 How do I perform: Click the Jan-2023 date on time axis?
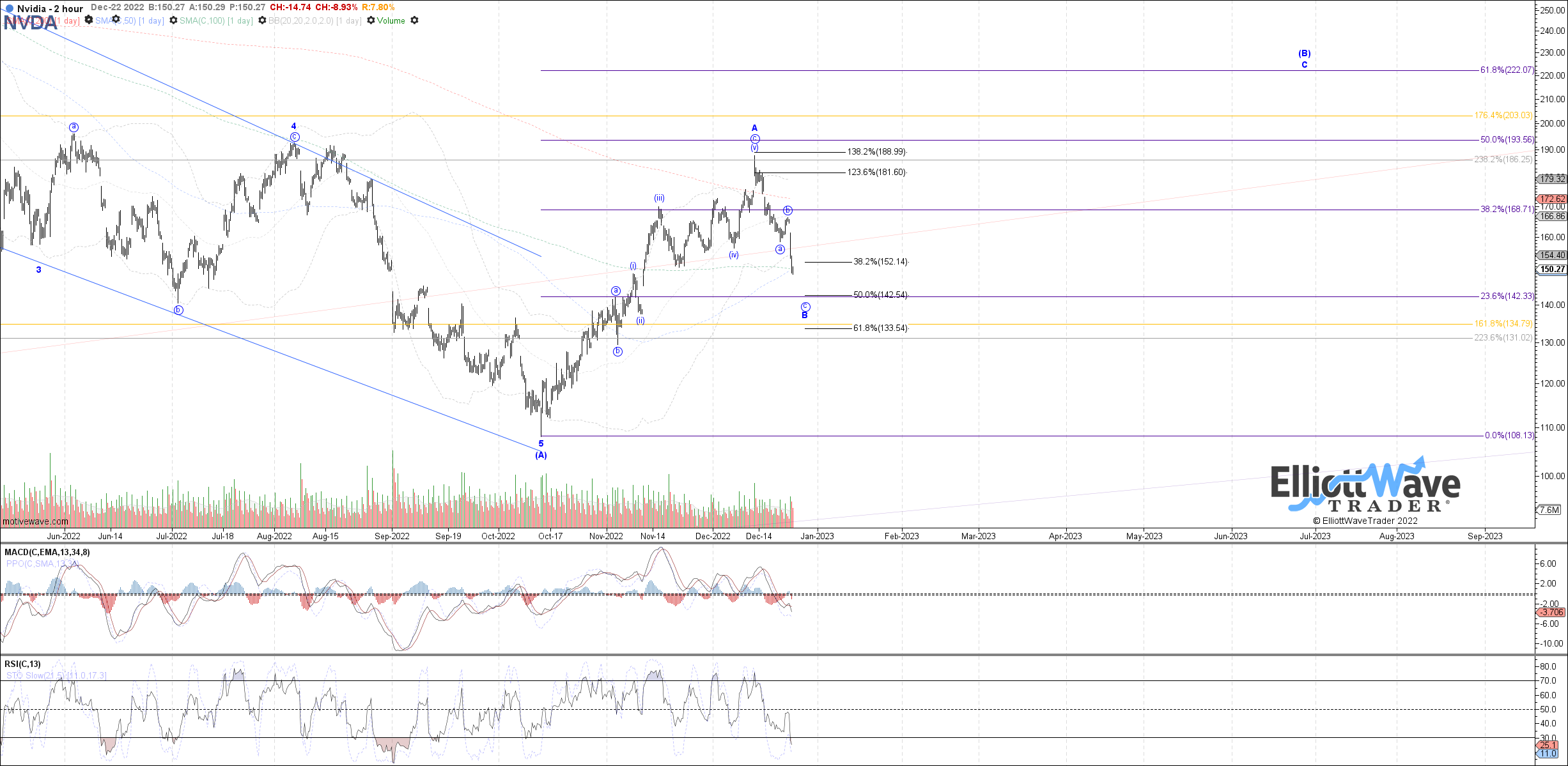click(817, 536)
